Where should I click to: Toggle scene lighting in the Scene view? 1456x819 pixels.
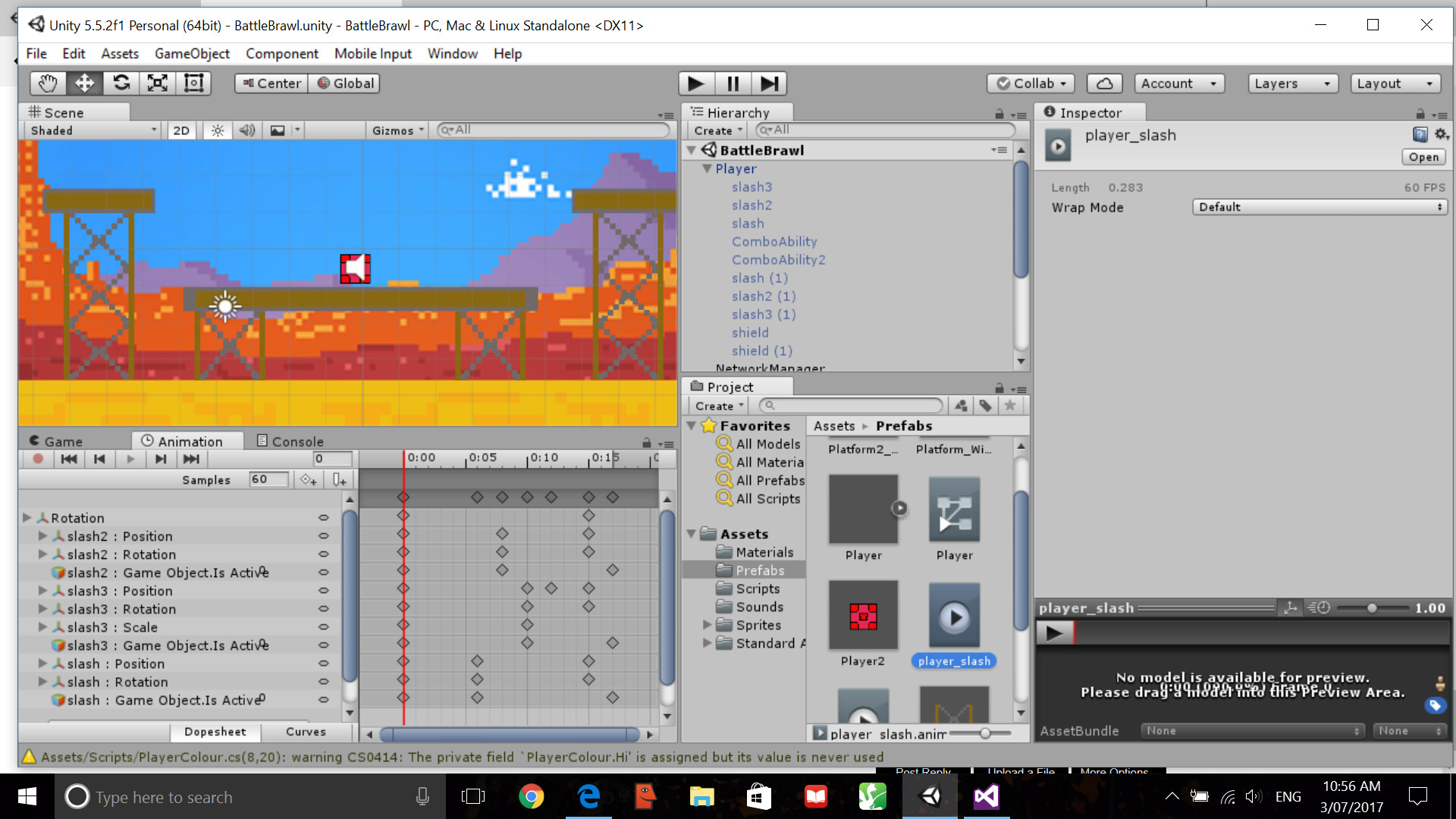click(217, 130)
